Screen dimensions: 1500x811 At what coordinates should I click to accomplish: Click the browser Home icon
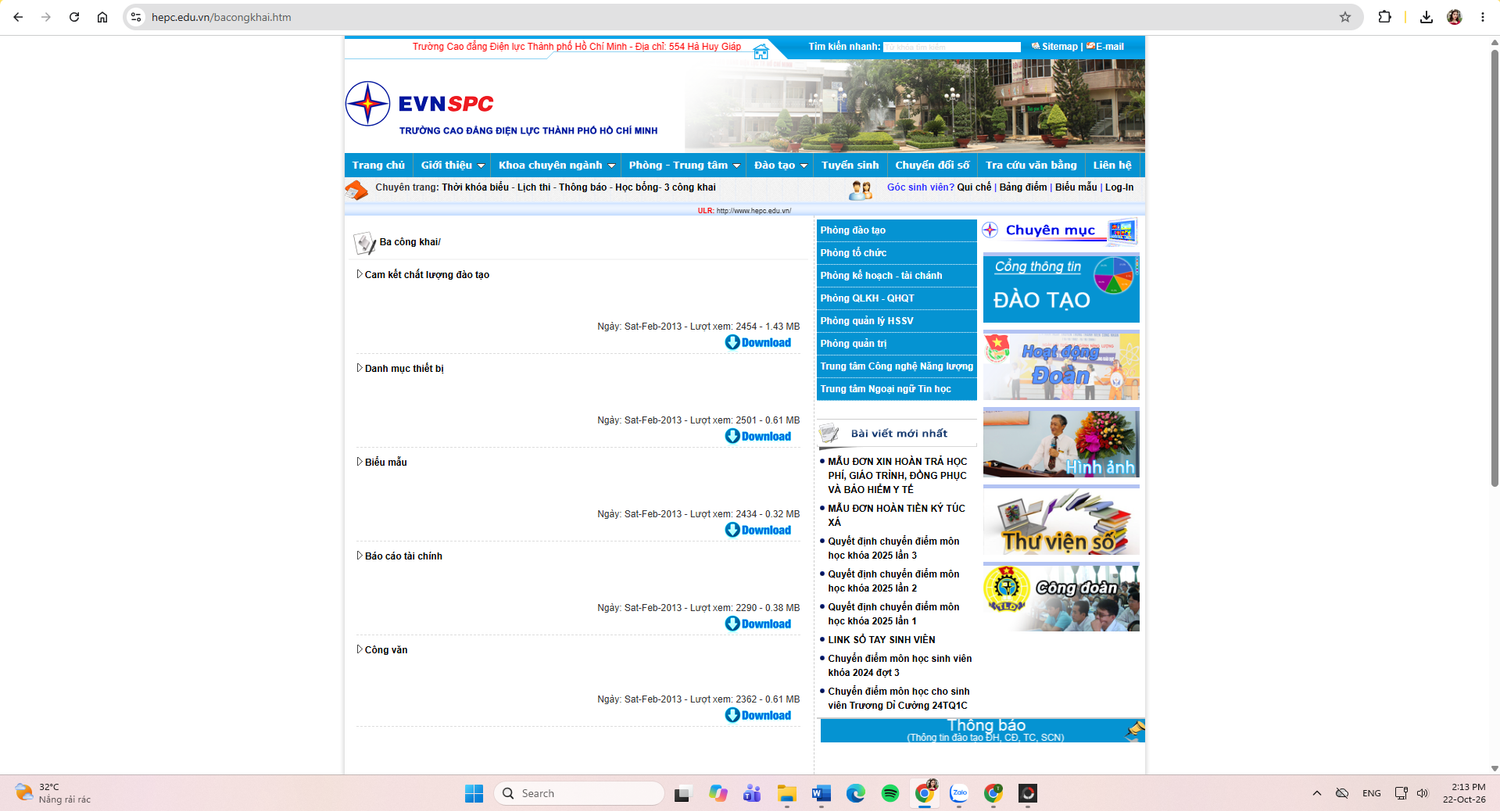point(102,17)
